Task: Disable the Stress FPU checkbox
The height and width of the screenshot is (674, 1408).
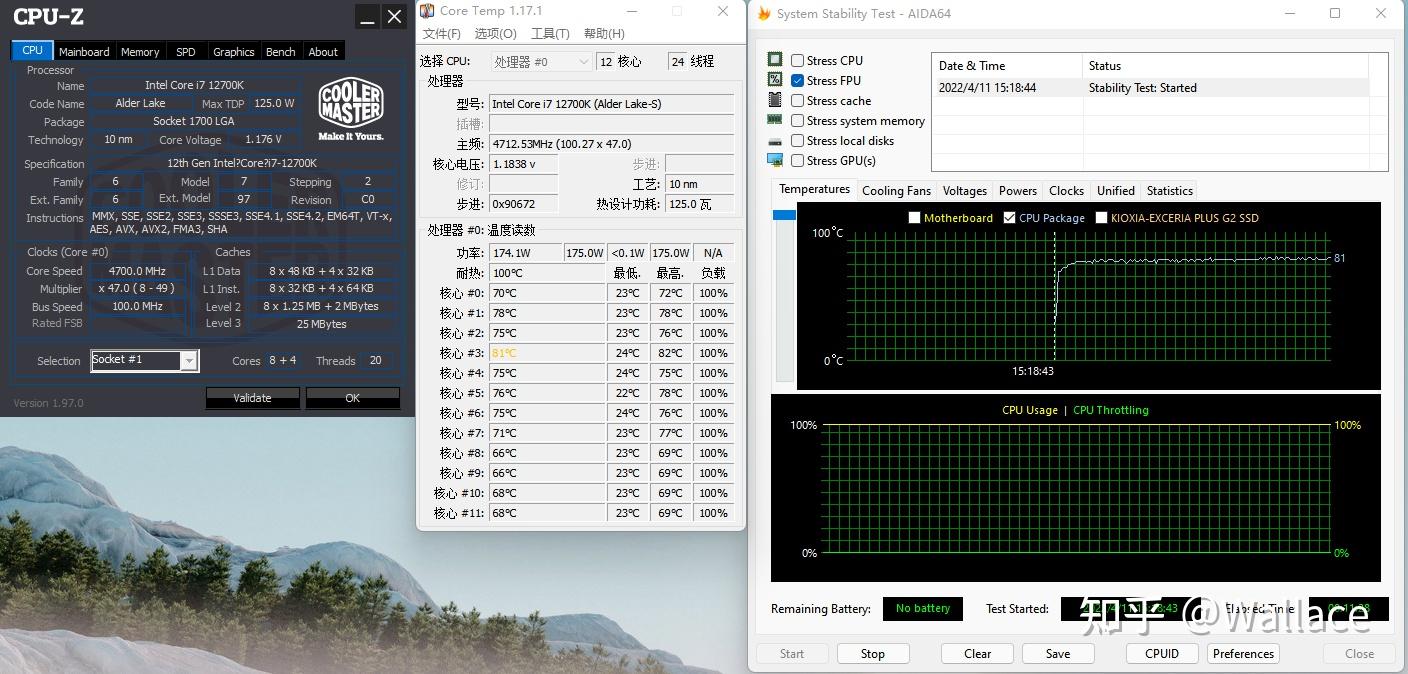Action: (796, 80)
